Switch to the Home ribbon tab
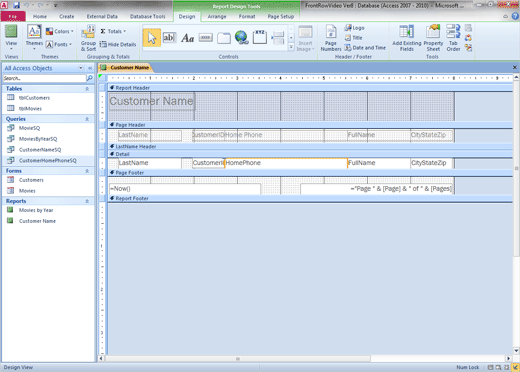Image resolution: width=520 pixels, height=372 pixels. click(40, 16)
